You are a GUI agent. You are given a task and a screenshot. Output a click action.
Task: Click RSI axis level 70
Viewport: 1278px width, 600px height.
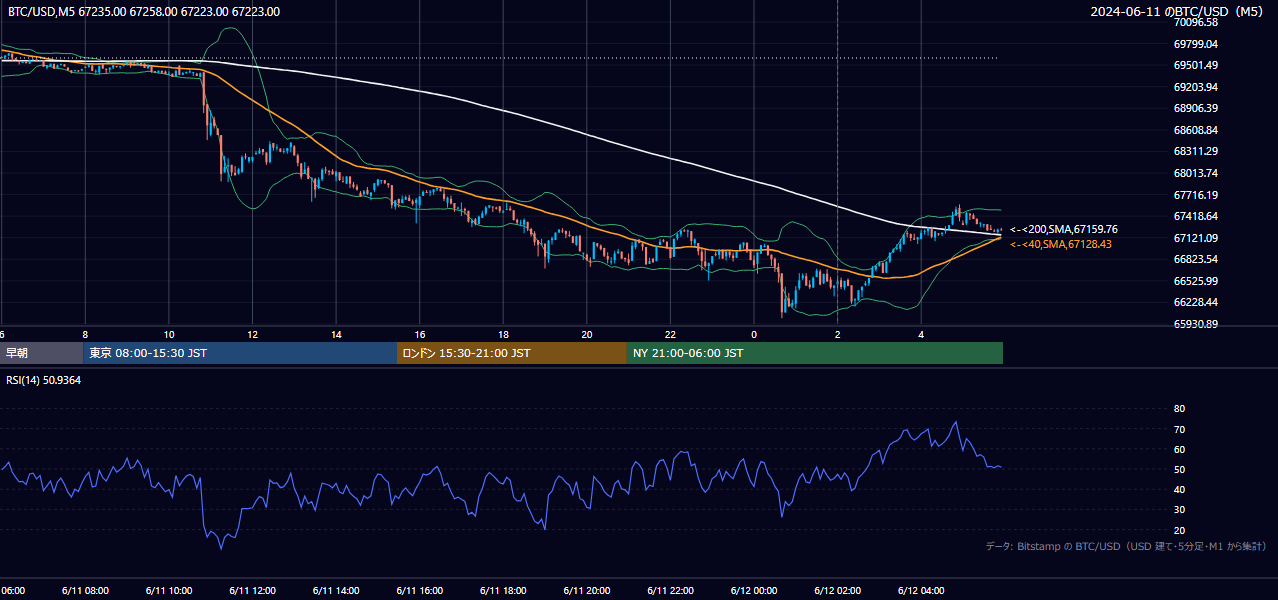[1179, 429]
